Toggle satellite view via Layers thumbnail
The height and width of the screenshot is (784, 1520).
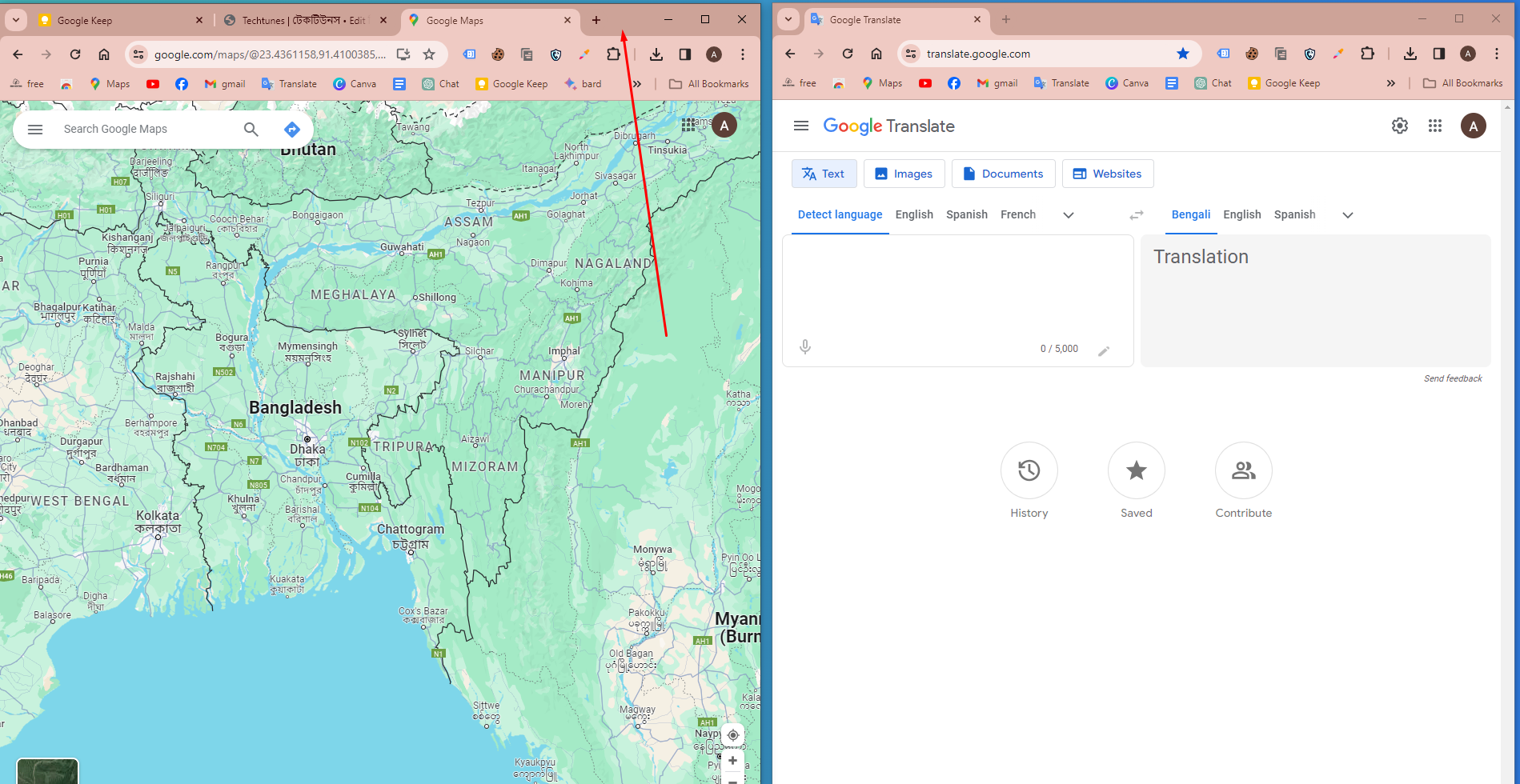click(47, 770)
